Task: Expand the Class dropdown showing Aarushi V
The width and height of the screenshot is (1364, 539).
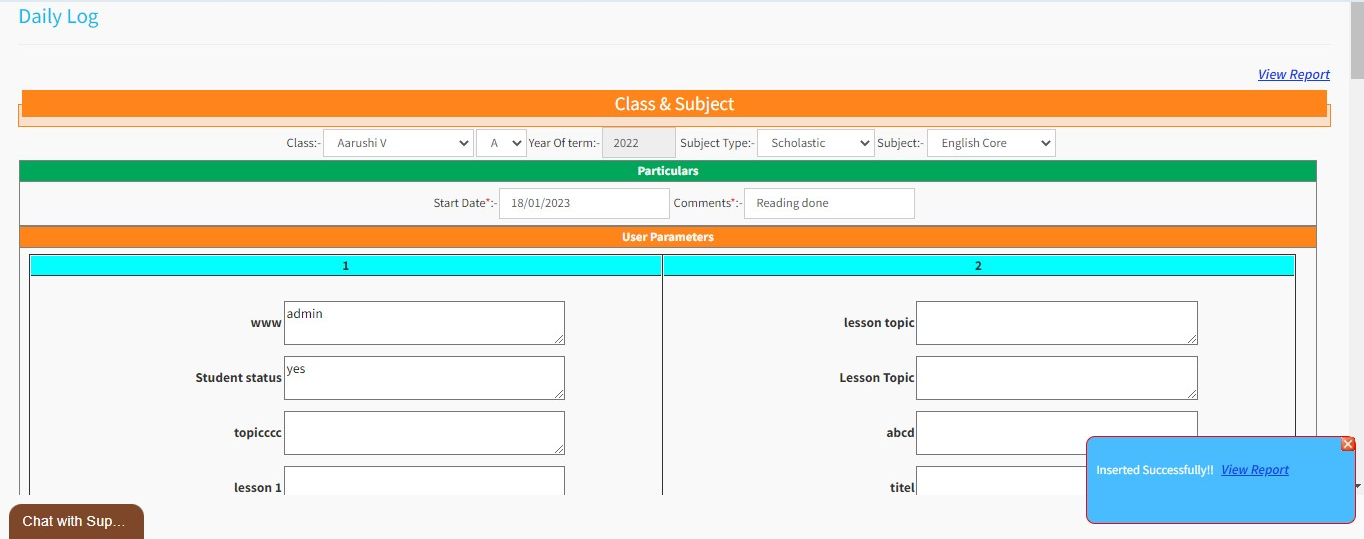Action: [398, 143]
